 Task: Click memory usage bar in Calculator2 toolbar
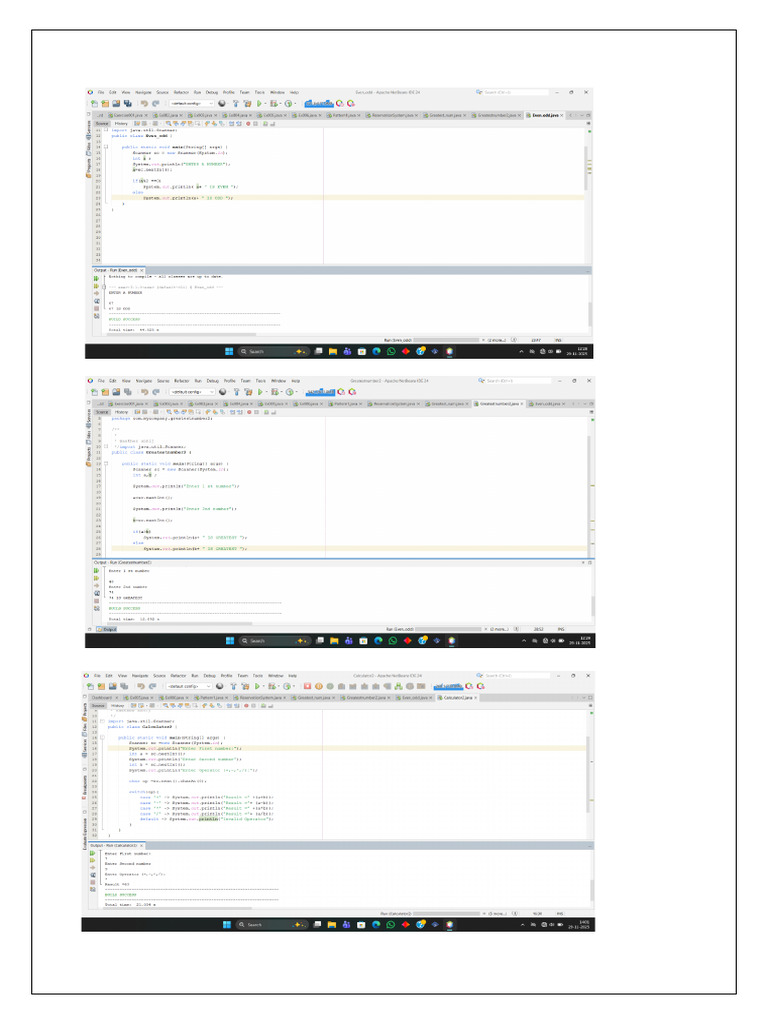point(448,686)
